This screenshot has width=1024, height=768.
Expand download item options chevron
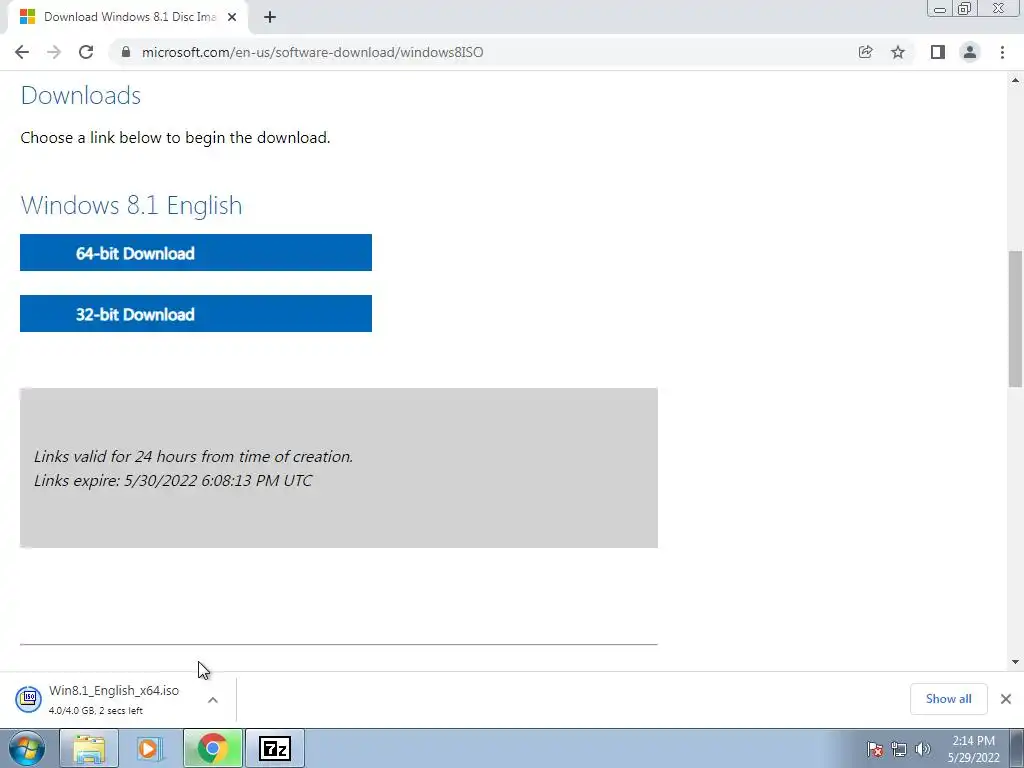[x=212, y=699]
